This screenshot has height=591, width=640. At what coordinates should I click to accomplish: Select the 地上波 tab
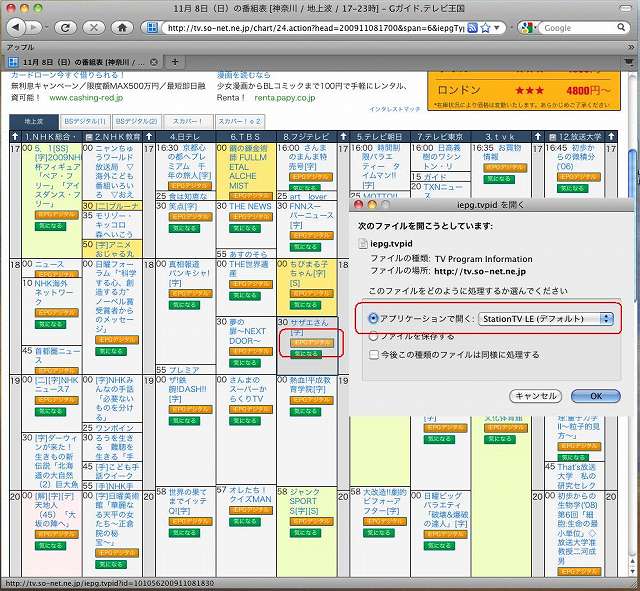point(34,121)
